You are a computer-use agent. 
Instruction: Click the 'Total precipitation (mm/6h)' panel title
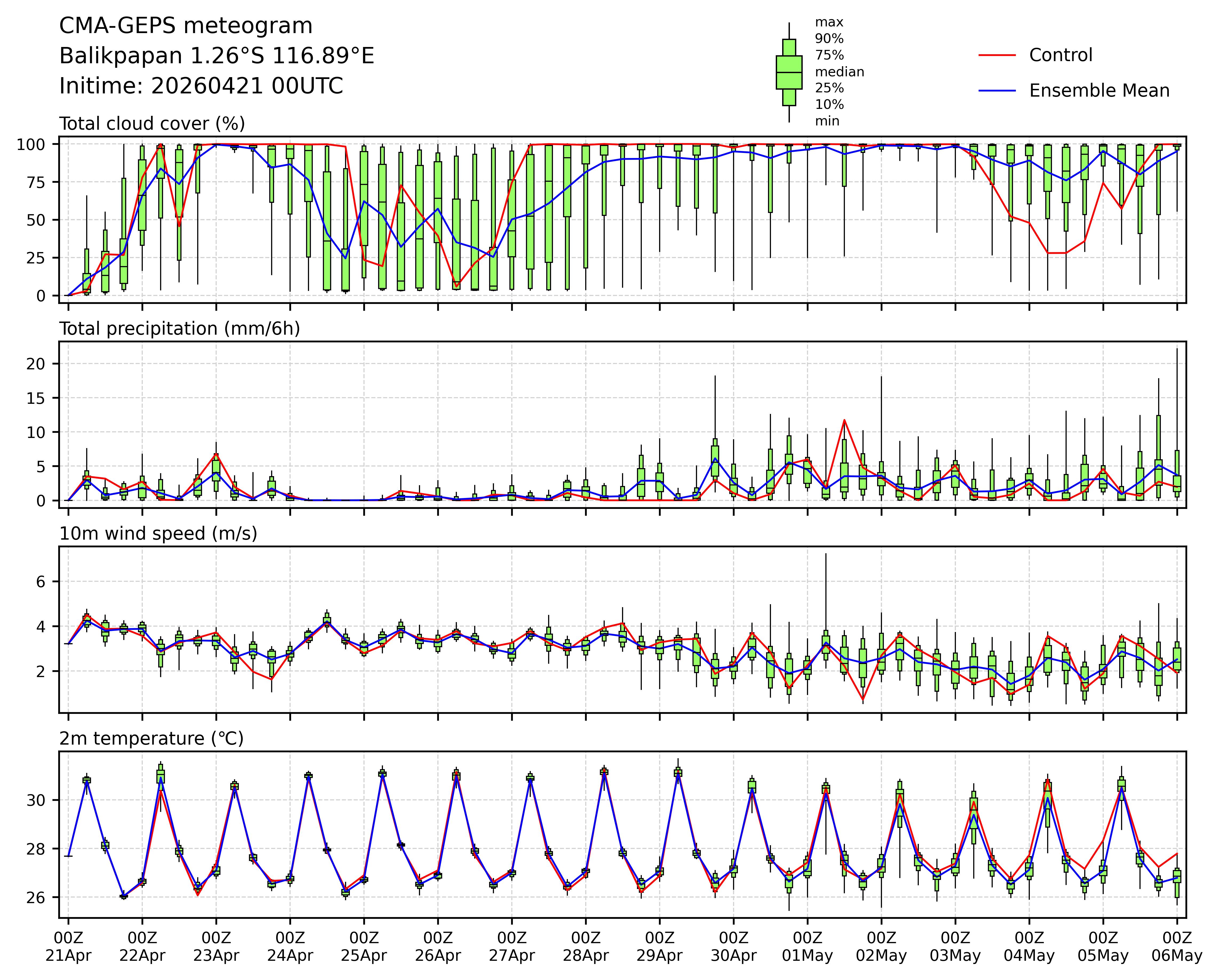tap(179, 329)
